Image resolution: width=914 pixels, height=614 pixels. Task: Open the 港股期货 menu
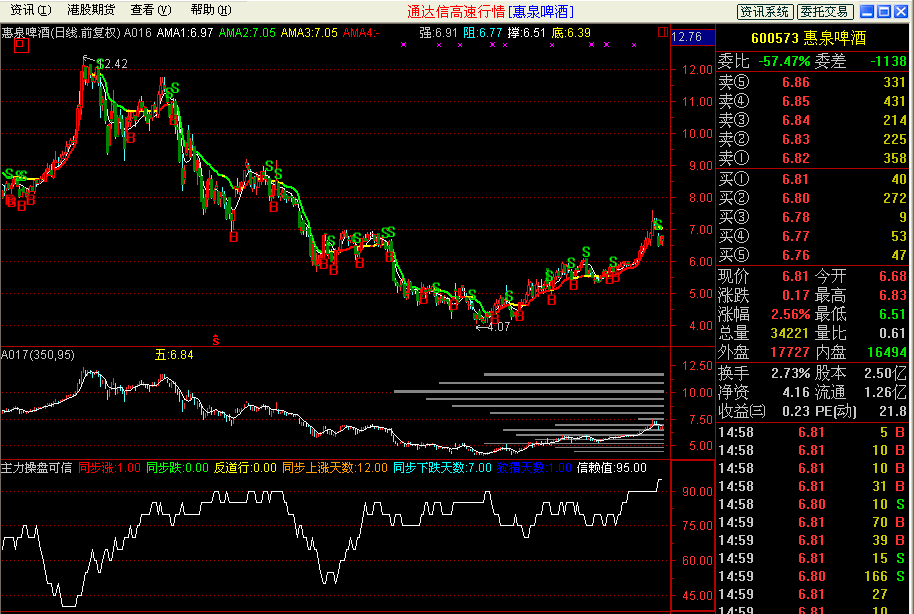tap(91, 10)
